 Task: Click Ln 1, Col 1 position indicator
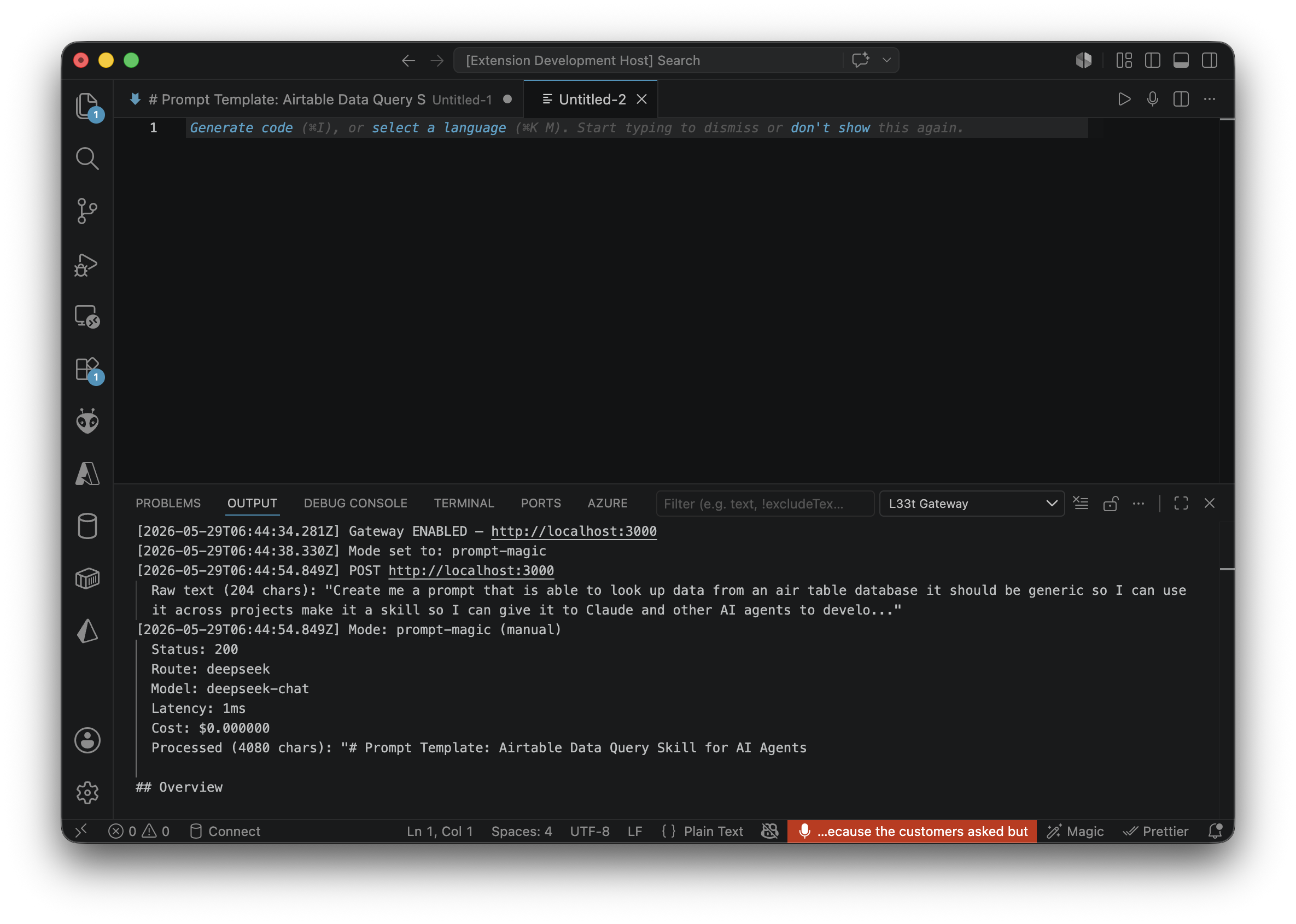coord(440,832)
